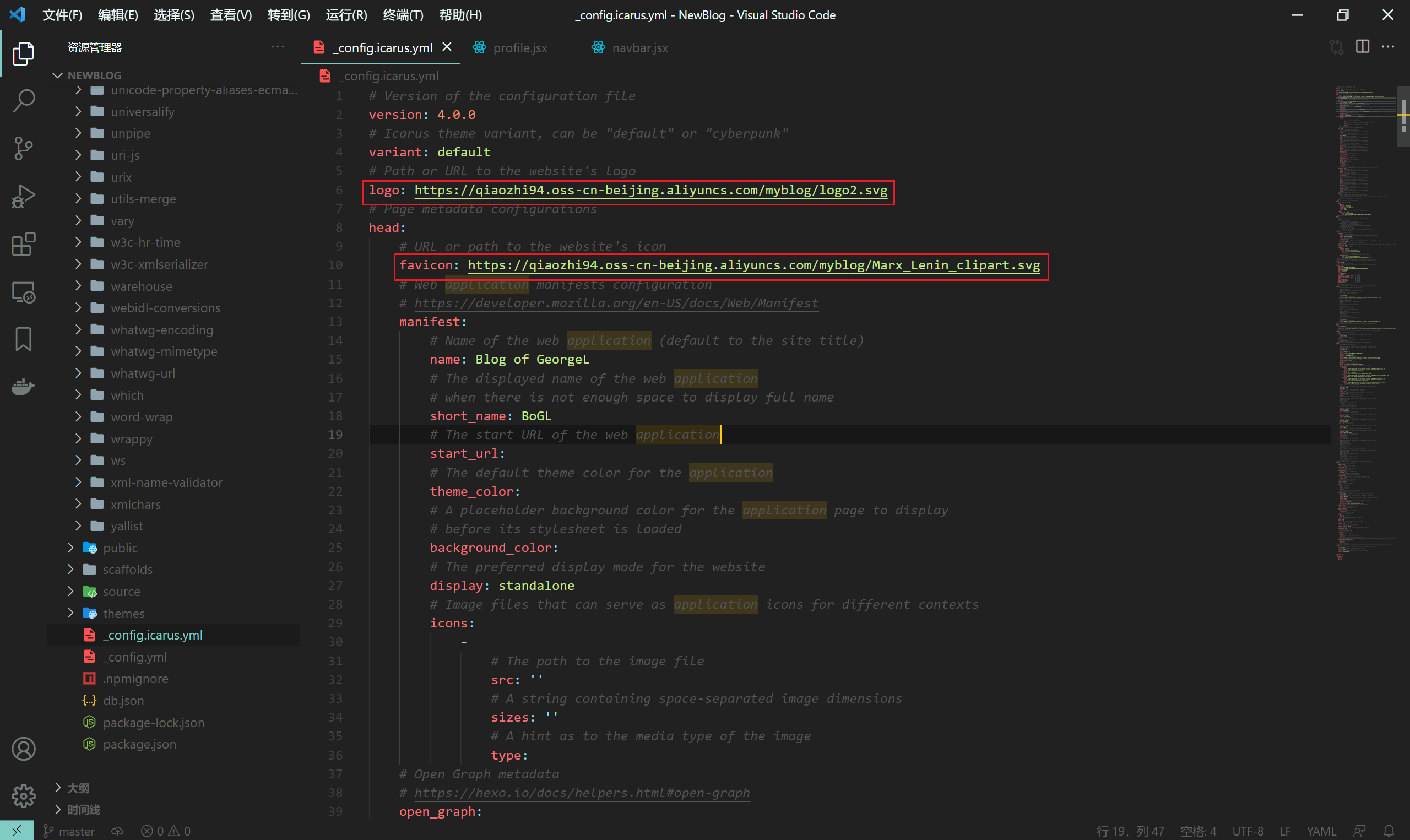This screenshot has height=840, width=1410.
Task: Switch to the navbar.jsx tab
Action: 638,47
